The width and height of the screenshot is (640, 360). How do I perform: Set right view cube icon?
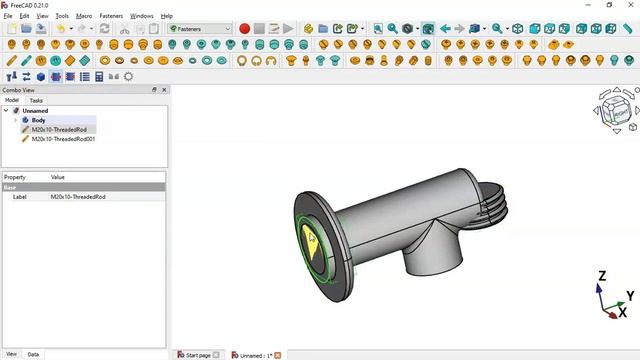point(564,29)
